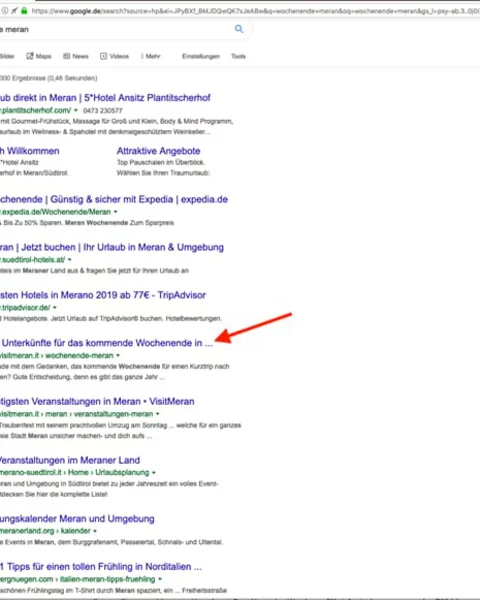Open Tipps für einen tollen Frühling result
Viewport: 480px width, 600px height.
coord(101,566)
